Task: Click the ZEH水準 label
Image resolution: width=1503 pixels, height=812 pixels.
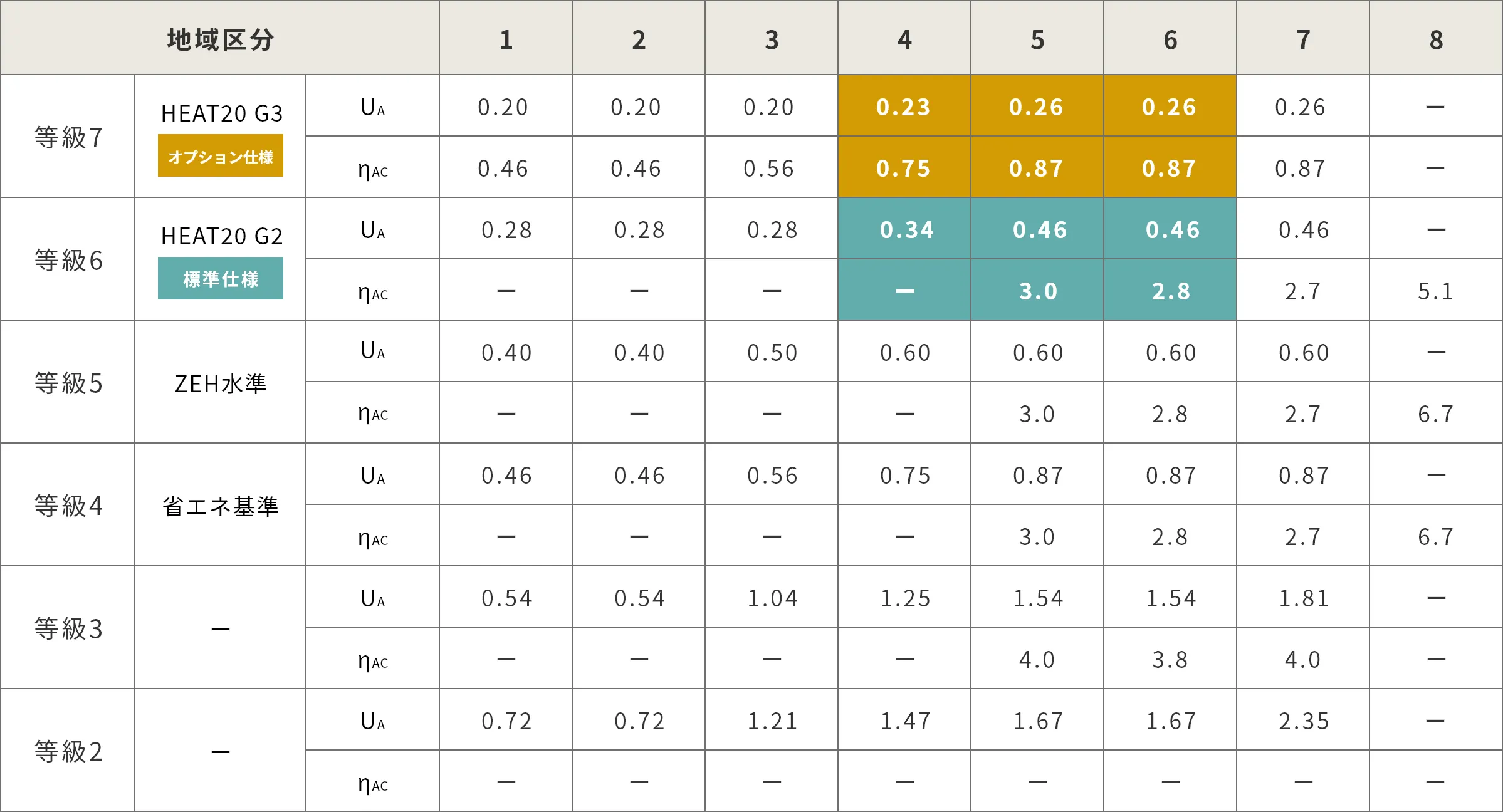Action: 220,383
